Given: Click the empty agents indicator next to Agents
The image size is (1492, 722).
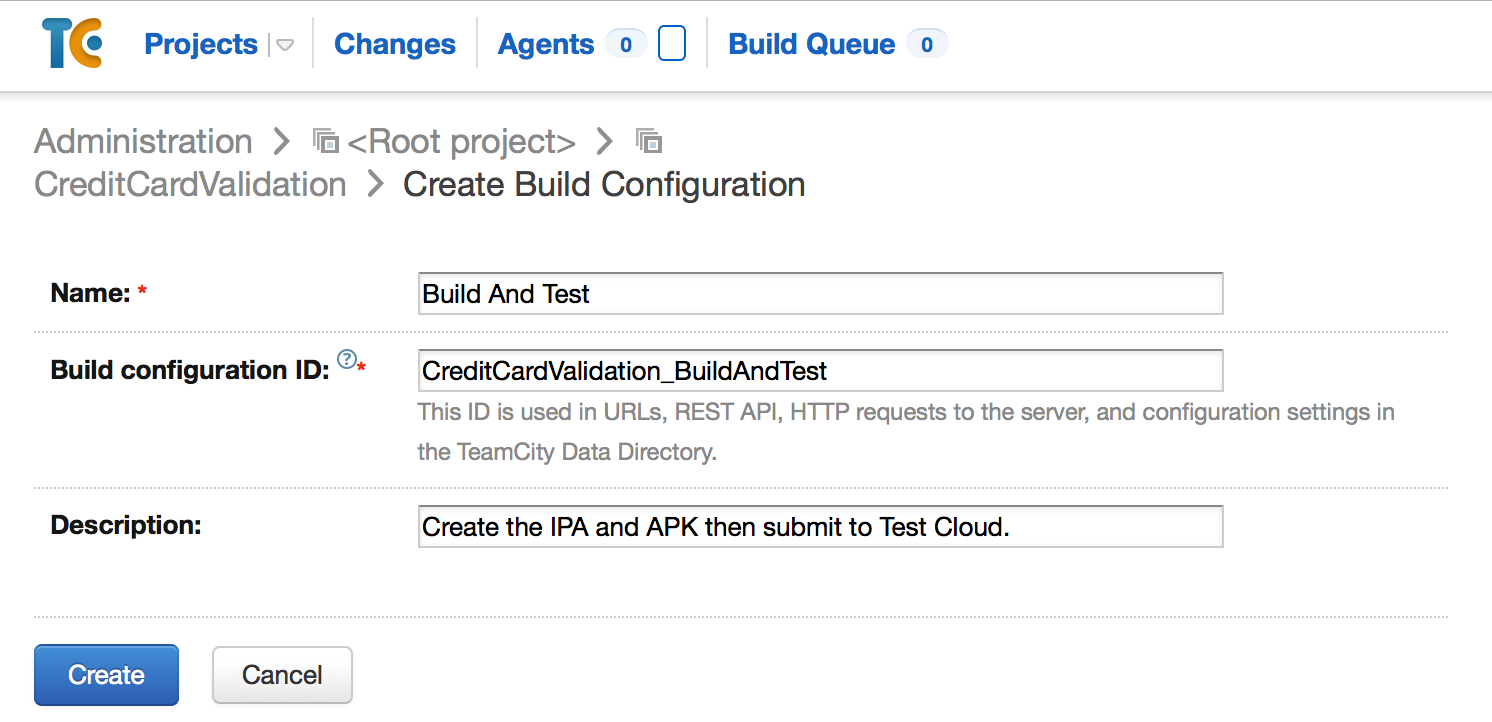Looking at the screenshot, I should click(x=671, y=43).
